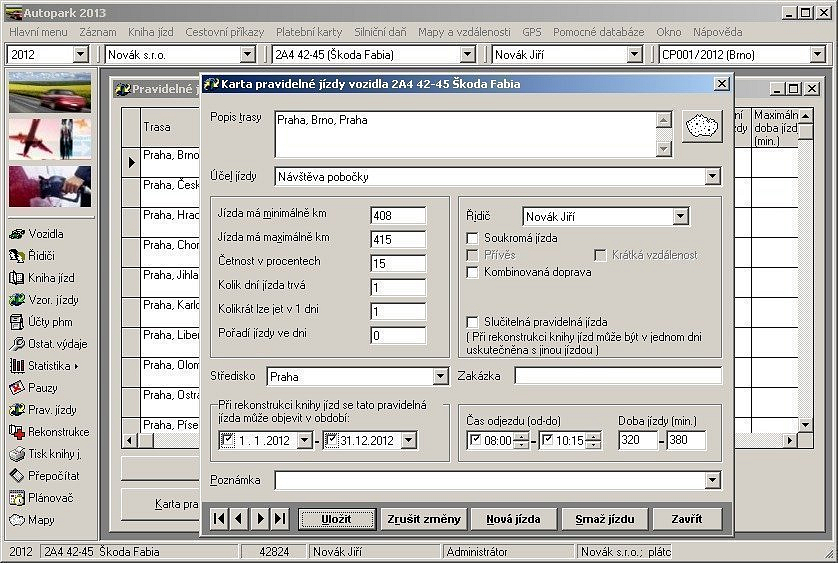Open Mapy from the left sidebar
The height and width of the screenshot is (563, 838).
pyautogui.click(x=40, y=520)
